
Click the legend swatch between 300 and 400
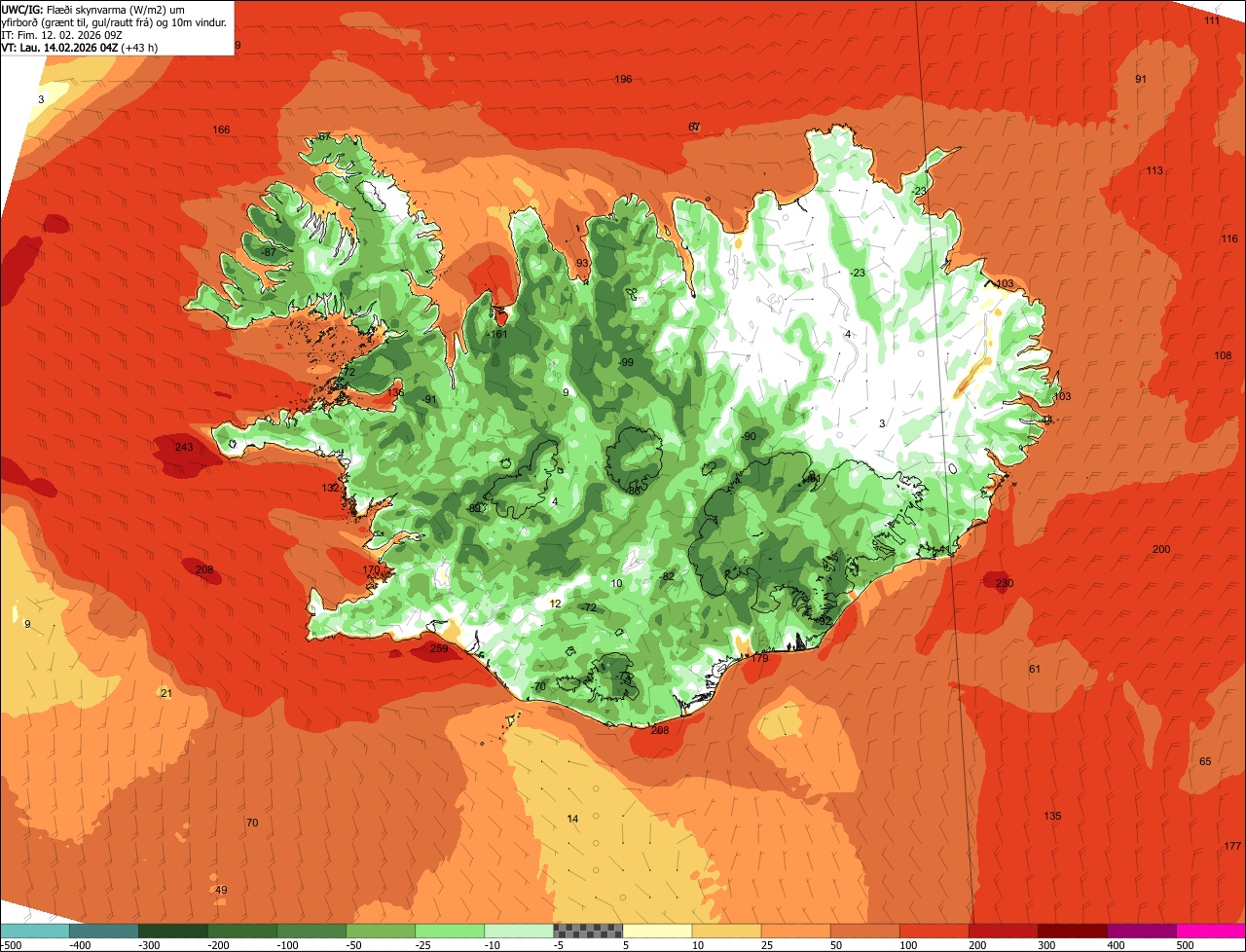pyautogui.click(x=1073, y=930)
